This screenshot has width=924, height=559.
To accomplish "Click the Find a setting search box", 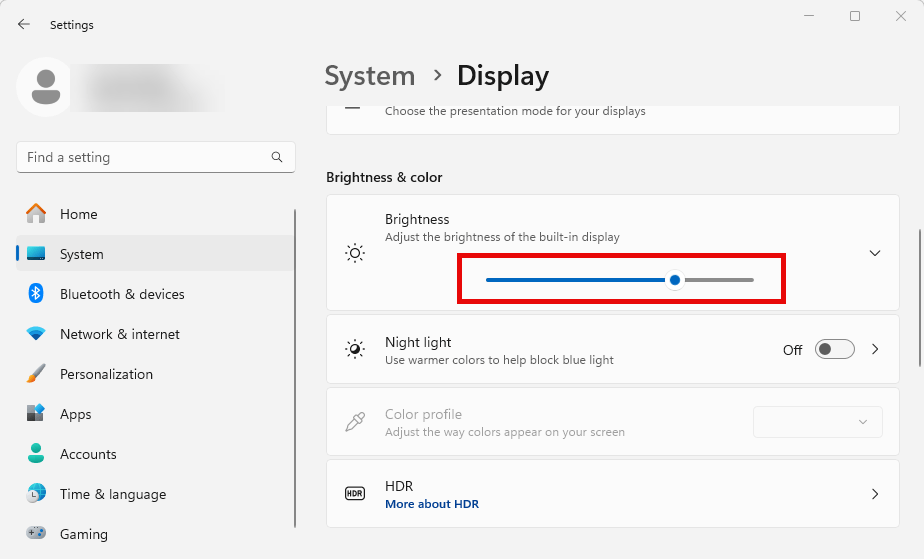I will click(x=145, y=157).
